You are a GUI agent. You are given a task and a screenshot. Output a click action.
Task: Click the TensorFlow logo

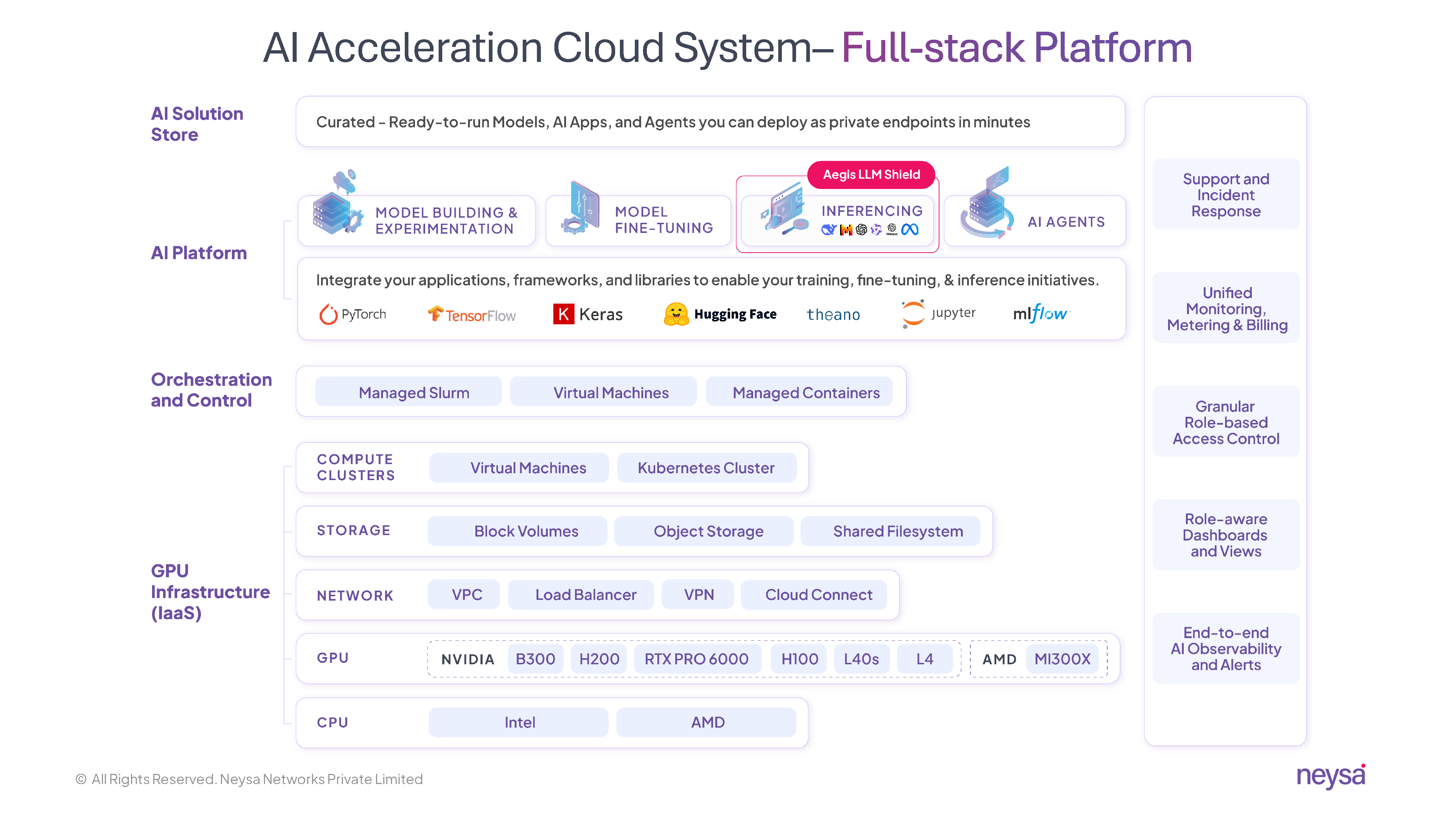pyautogui.click(x=471, y=314)
